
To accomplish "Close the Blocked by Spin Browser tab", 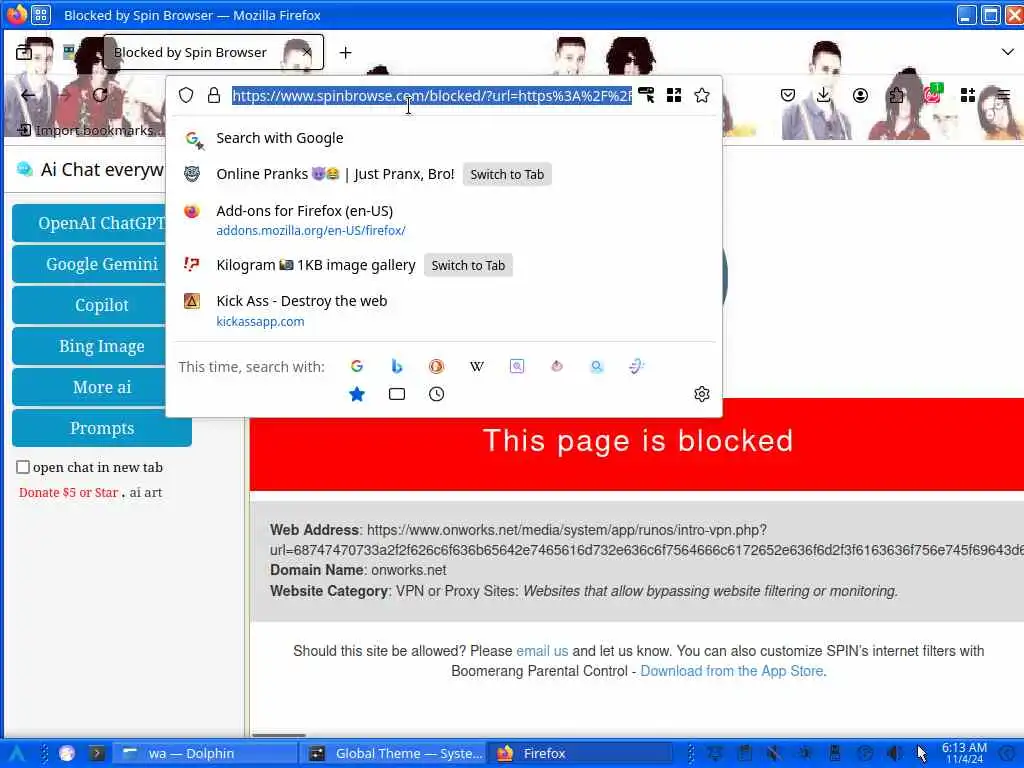I will pos(307,52).
